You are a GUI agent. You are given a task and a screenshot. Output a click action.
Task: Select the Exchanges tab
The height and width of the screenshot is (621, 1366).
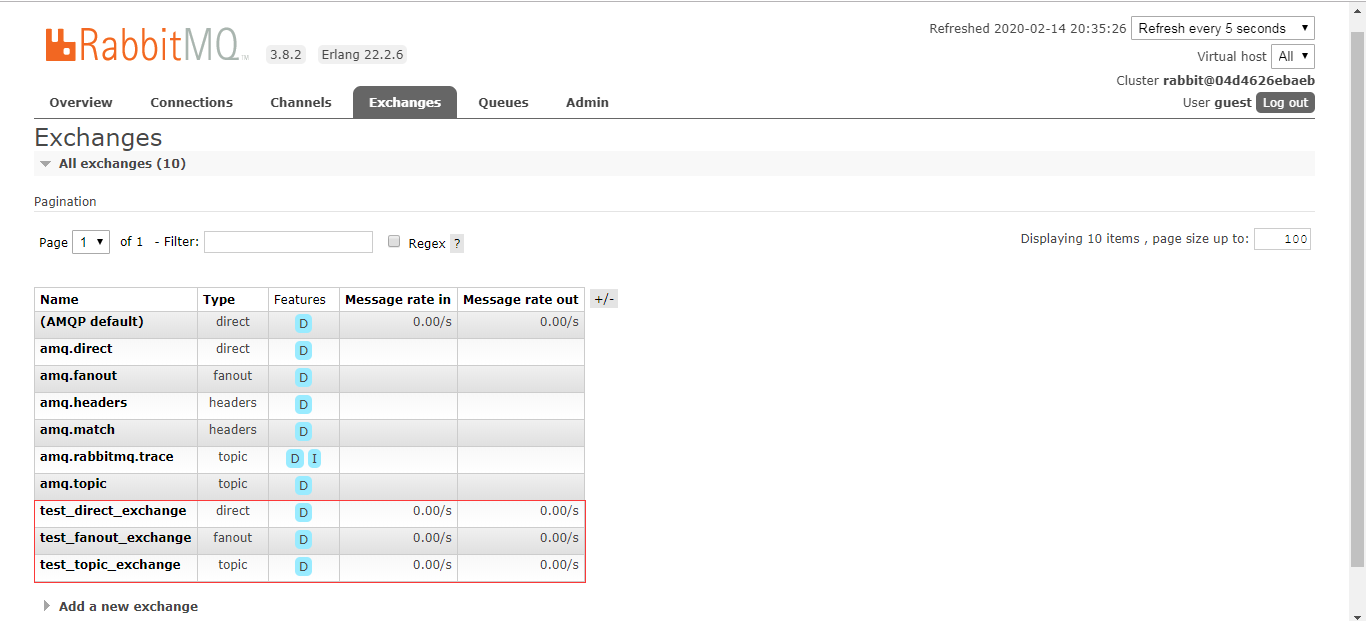coord(405,102)
